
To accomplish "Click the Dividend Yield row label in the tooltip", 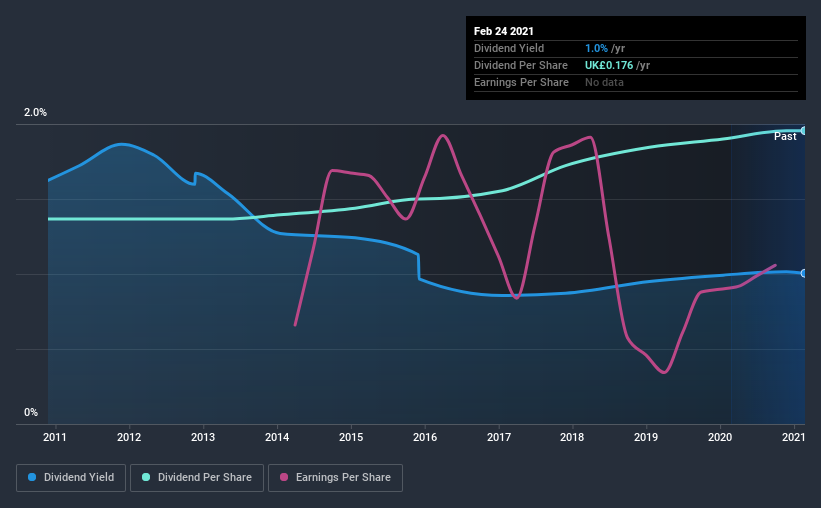I will click(509, 48).
